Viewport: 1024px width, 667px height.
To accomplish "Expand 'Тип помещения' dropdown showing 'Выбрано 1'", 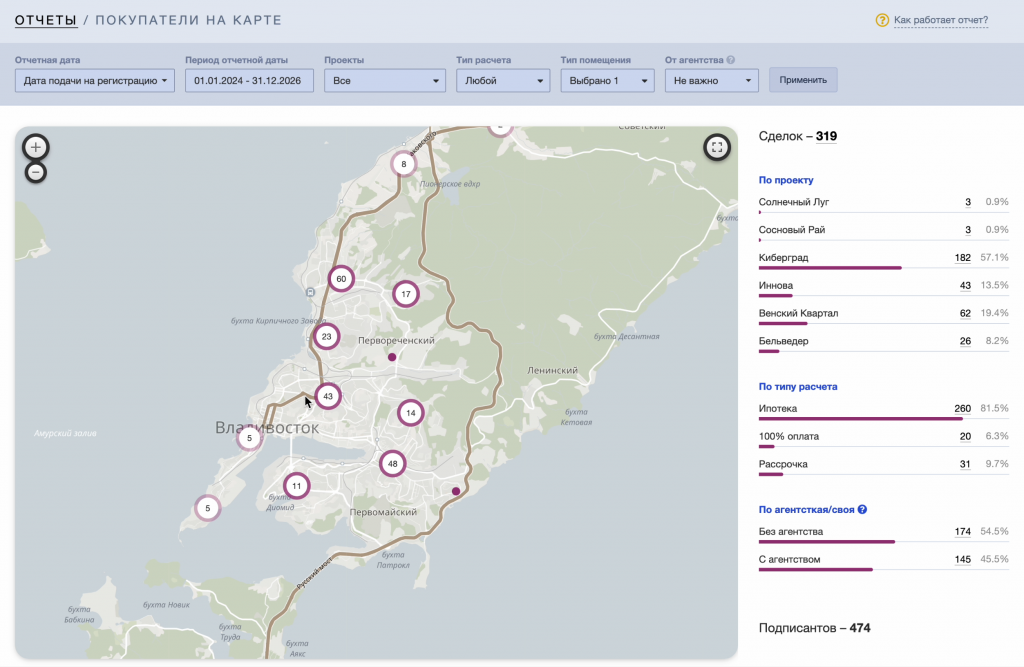I will 607,81.
